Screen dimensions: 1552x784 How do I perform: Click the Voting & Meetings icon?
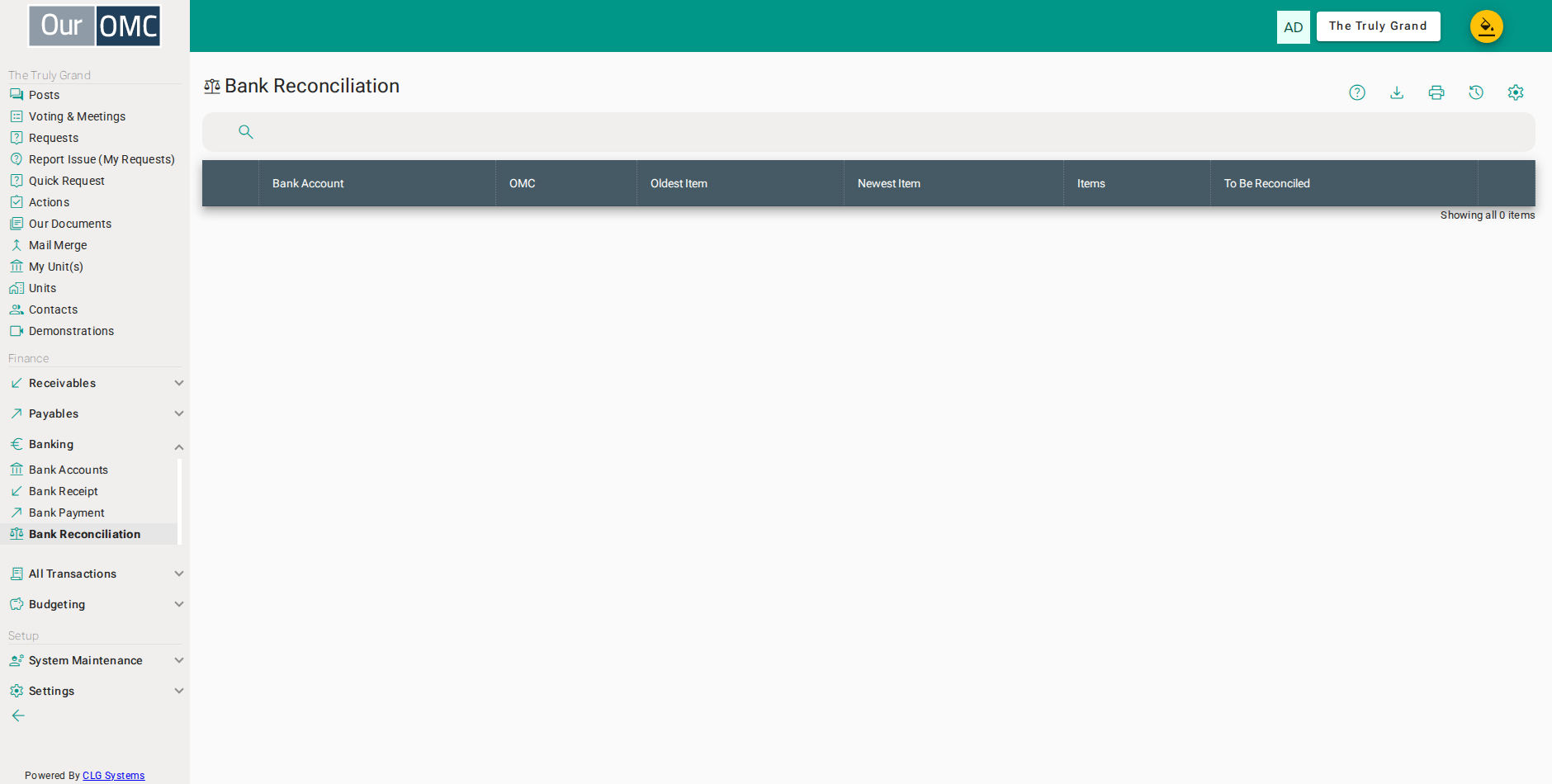[17, 116]
